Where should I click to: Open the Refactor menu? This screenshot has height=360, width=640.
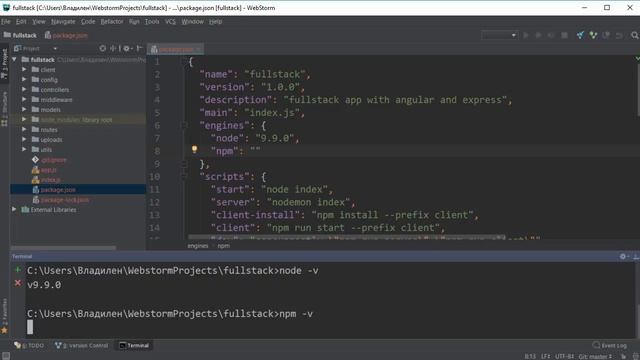pyautogui.click(x=112, y=21)
